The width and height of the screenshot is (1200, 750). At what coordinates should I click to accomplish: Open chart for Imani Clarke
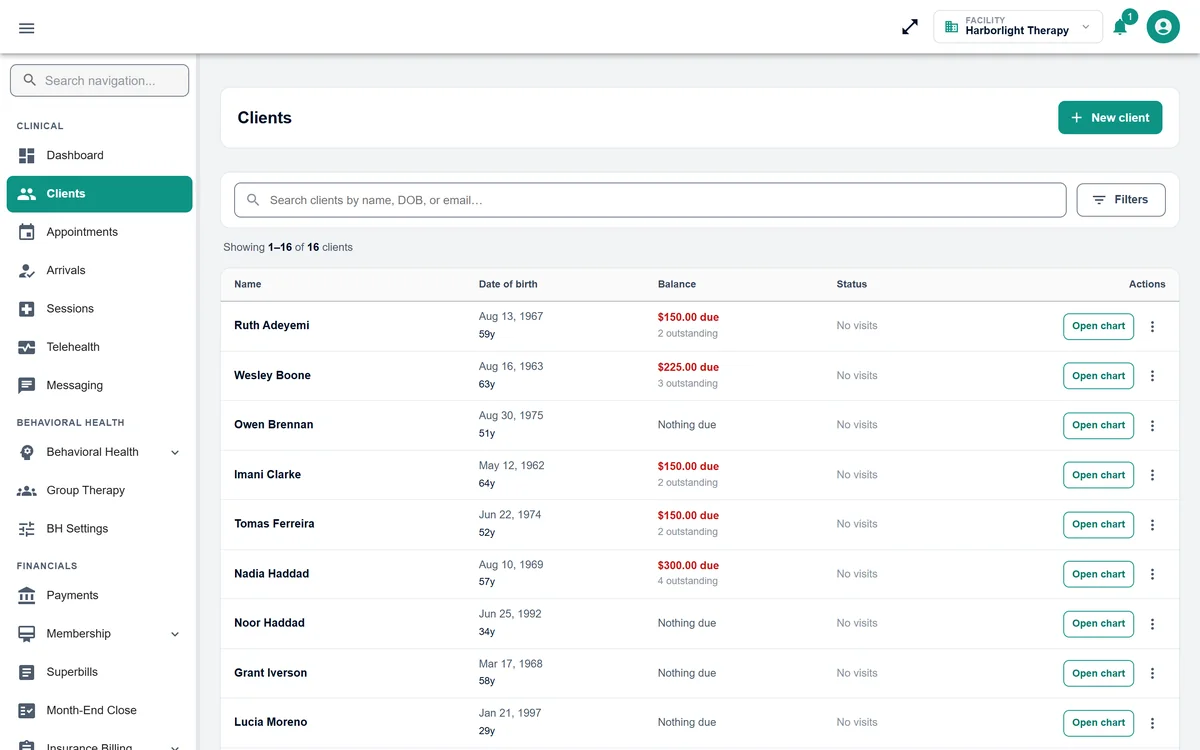coord(1098,475)
